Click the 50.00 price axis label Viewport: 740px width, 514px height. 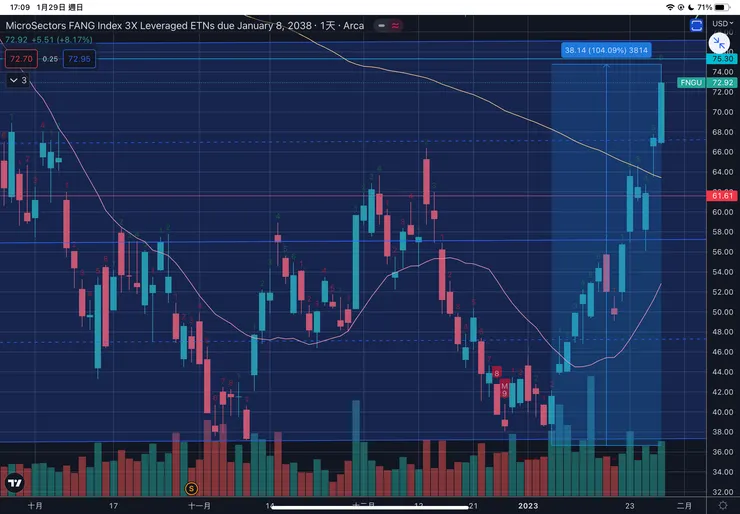(x=723, y=312)
